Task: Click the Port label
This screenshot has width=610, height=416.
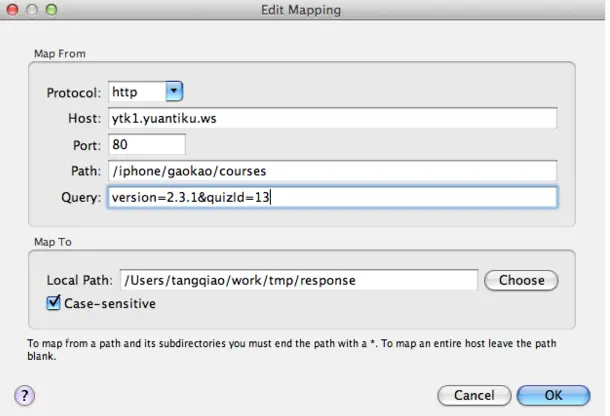Action: pyautogui.click(x=87, y=145)
